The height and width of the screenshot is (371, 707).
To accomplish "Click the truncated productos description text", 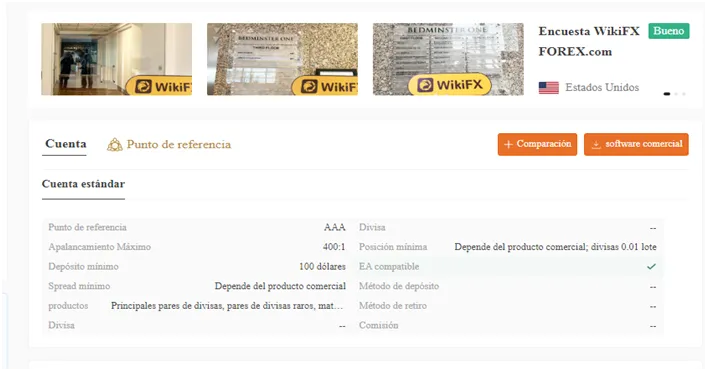I will [x=227, y=306].
